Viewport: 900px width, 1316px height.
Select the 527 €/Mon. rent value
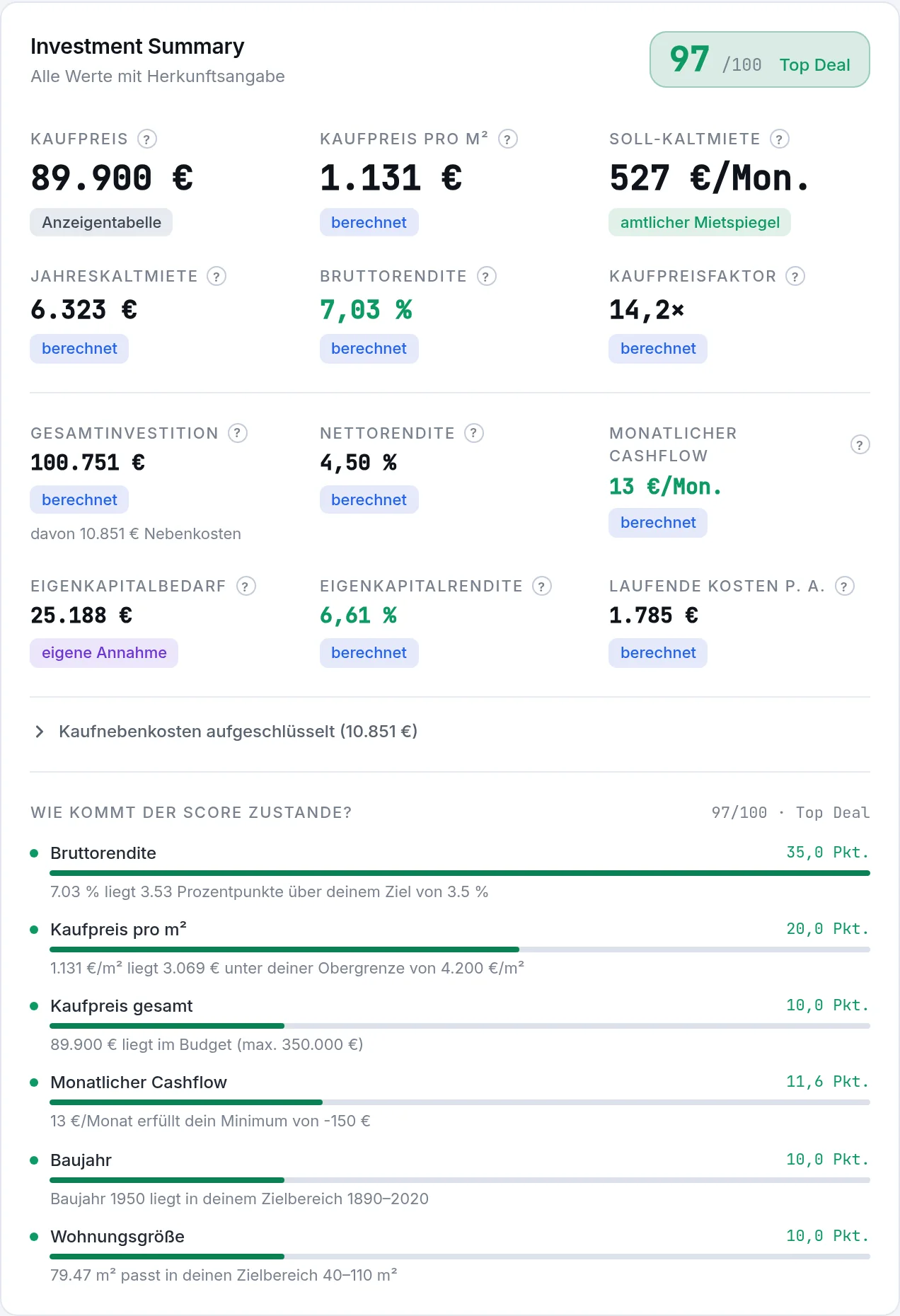coord(710,178)
